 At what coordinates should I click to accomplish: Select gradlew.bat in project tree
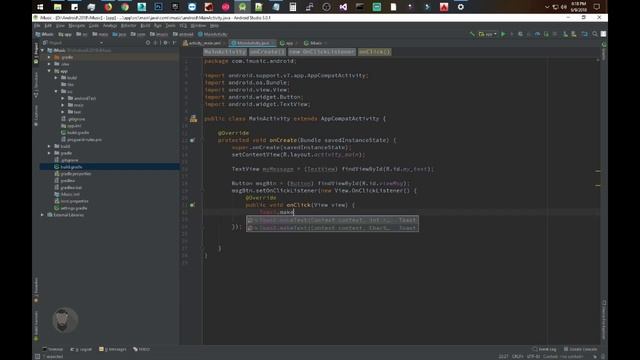pos(68,188)
